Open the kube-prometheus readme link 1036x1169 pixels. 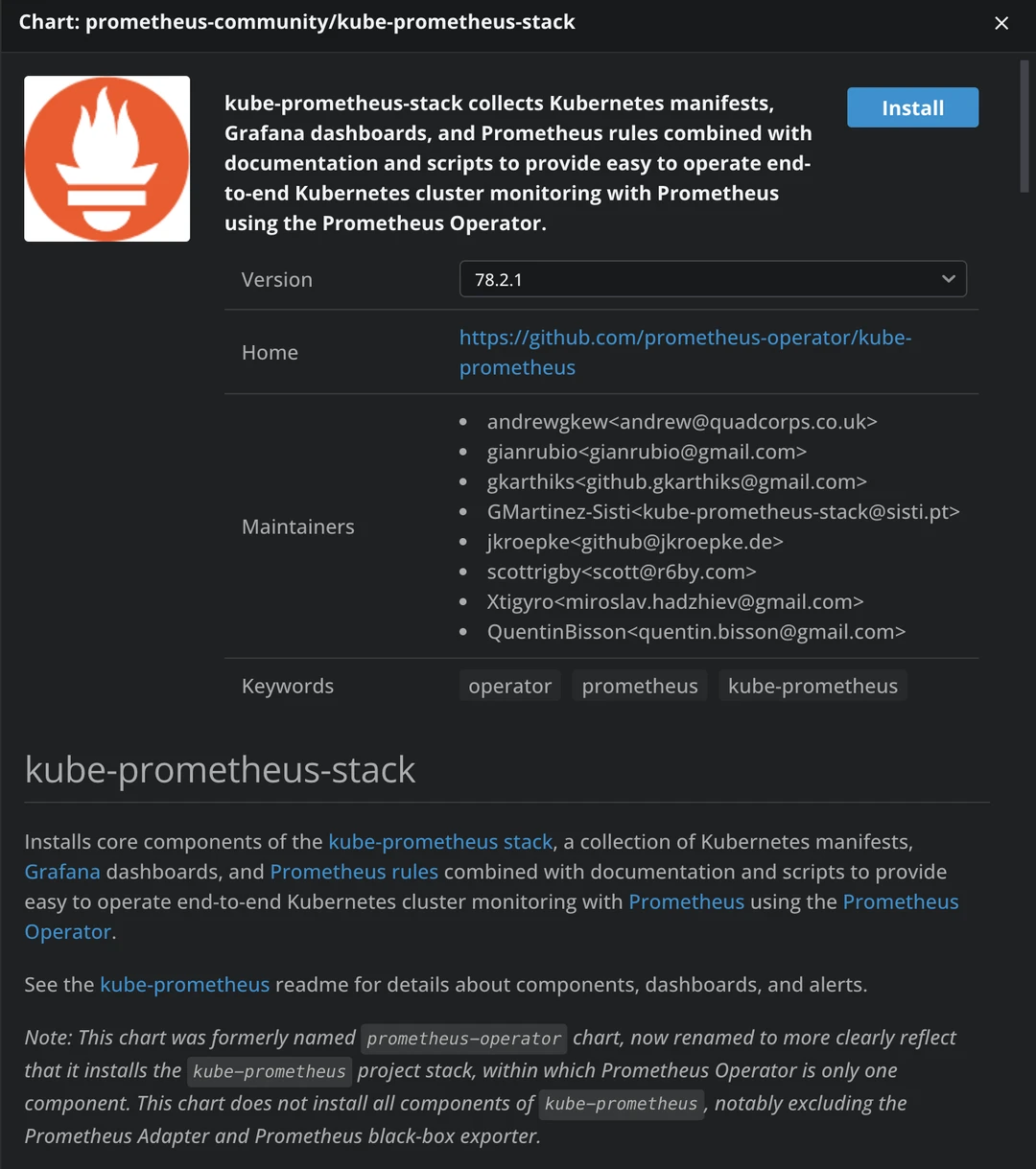(184, 984)
